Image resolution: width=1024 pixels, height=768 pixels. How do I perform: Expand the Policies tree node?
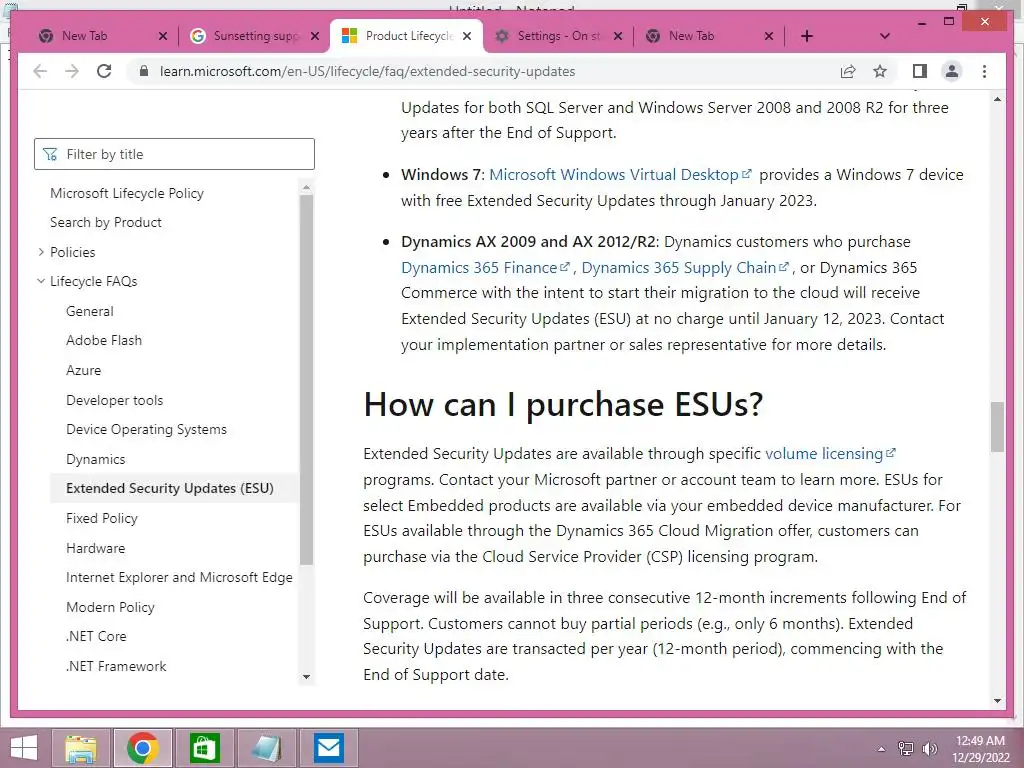click(41, 252)
